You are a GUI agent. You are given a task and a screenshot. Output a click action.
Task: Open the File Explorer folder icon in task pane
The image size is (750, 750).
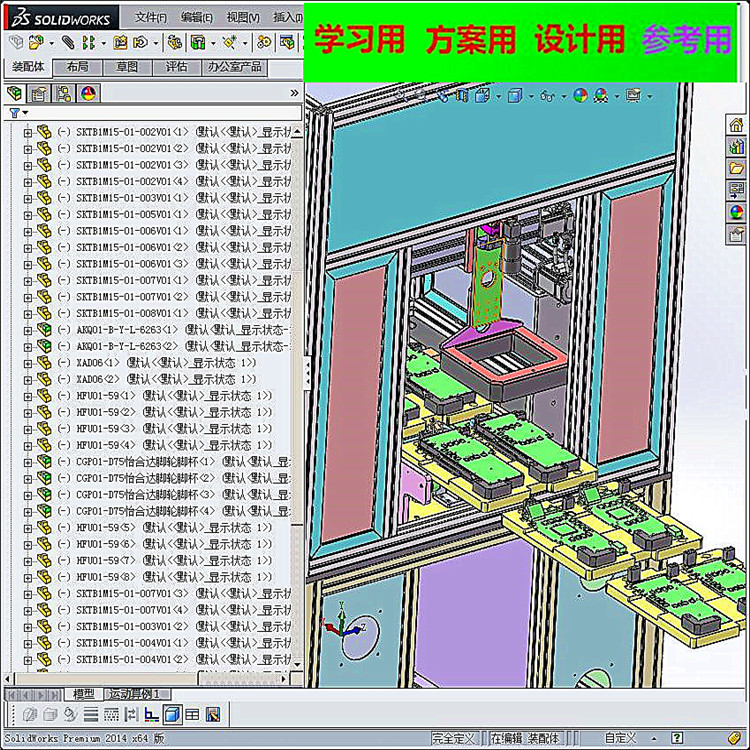pos(736,168)
